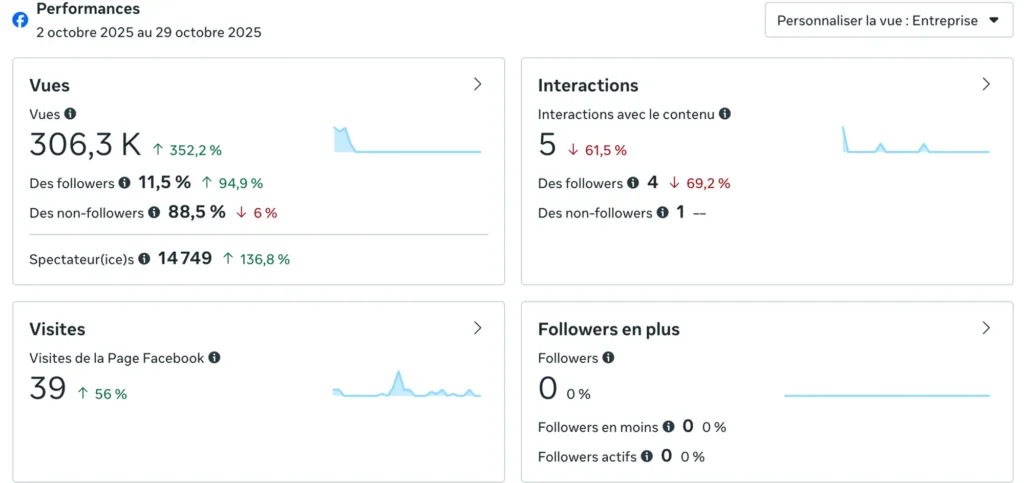Click info icon next to Visites de la Page Facebook

214,357
